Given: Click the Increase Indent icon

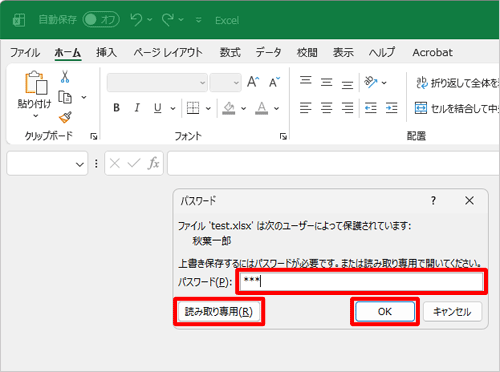Looking at the screenshot, I should point(391,108).
